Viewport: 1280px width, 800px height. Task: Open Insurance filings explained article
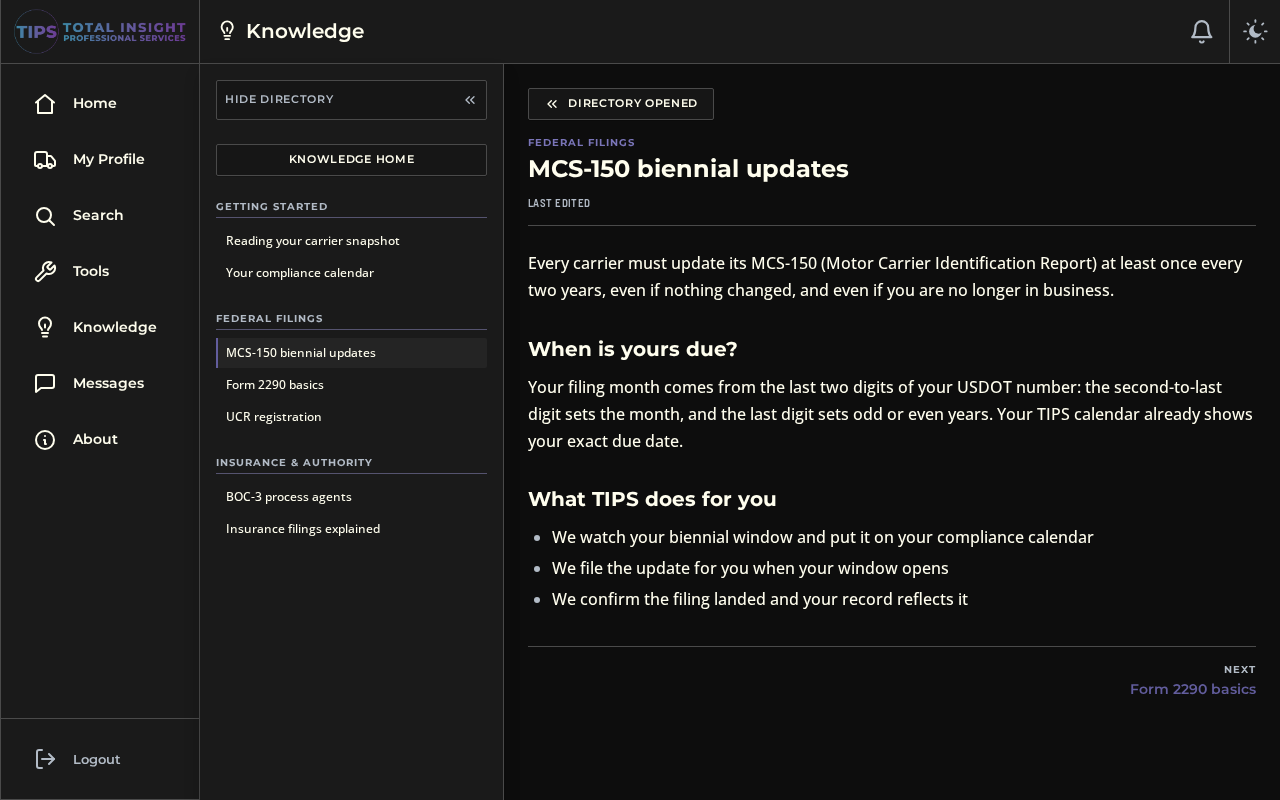pyautogui.click(x=351, y=529)
